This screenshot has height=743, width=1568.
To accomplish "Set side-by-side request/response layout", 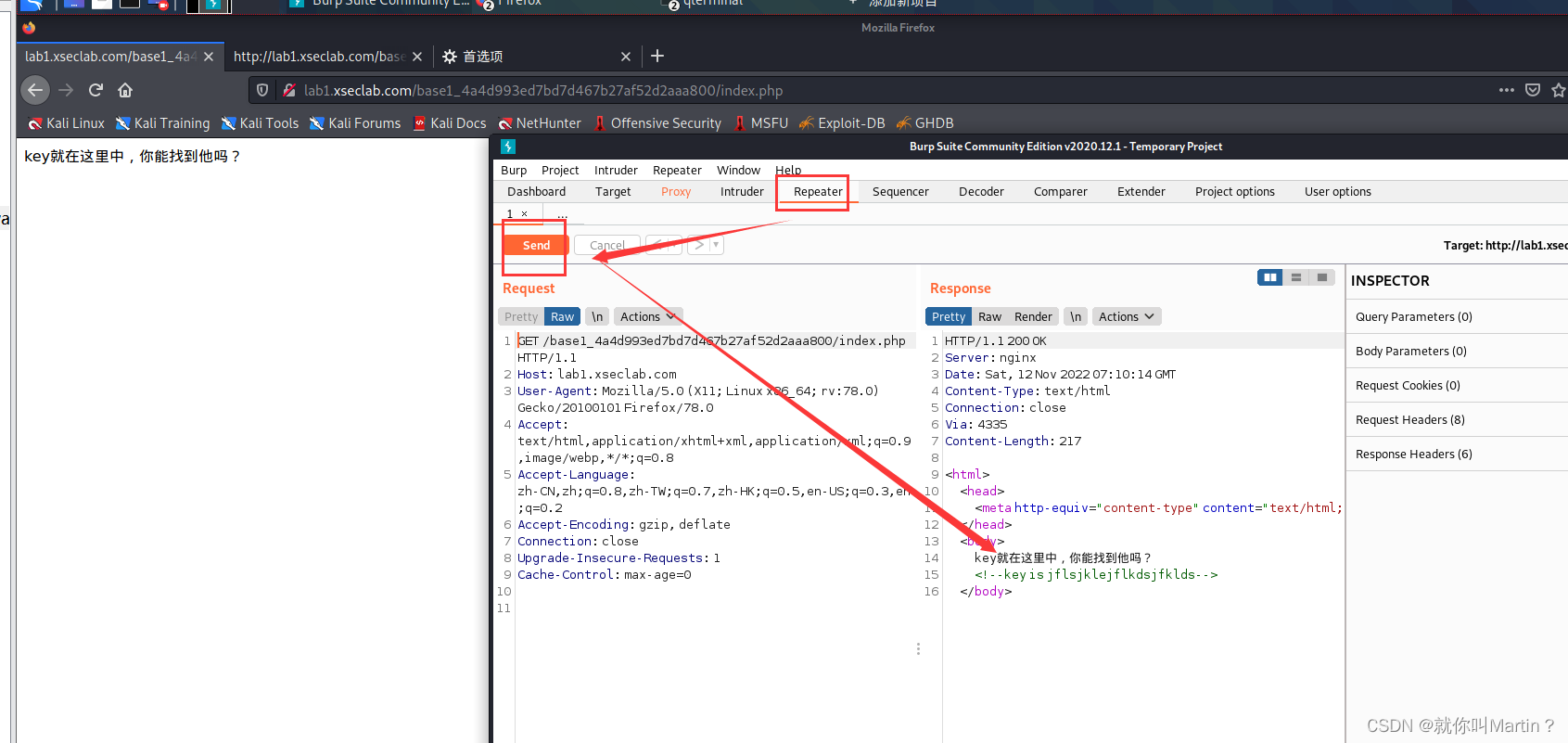I will click(1270, 277).
